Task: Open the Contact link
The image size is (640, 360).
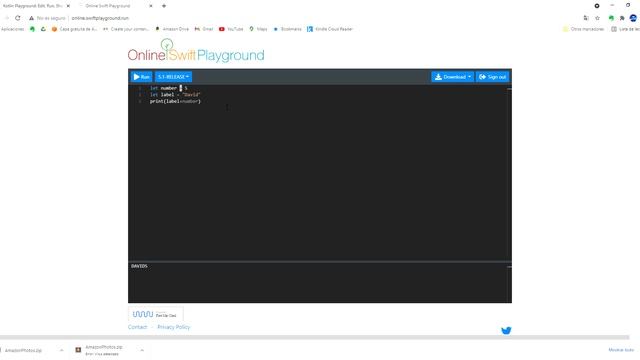Action: pyautogui.click(x=138, y=327)
